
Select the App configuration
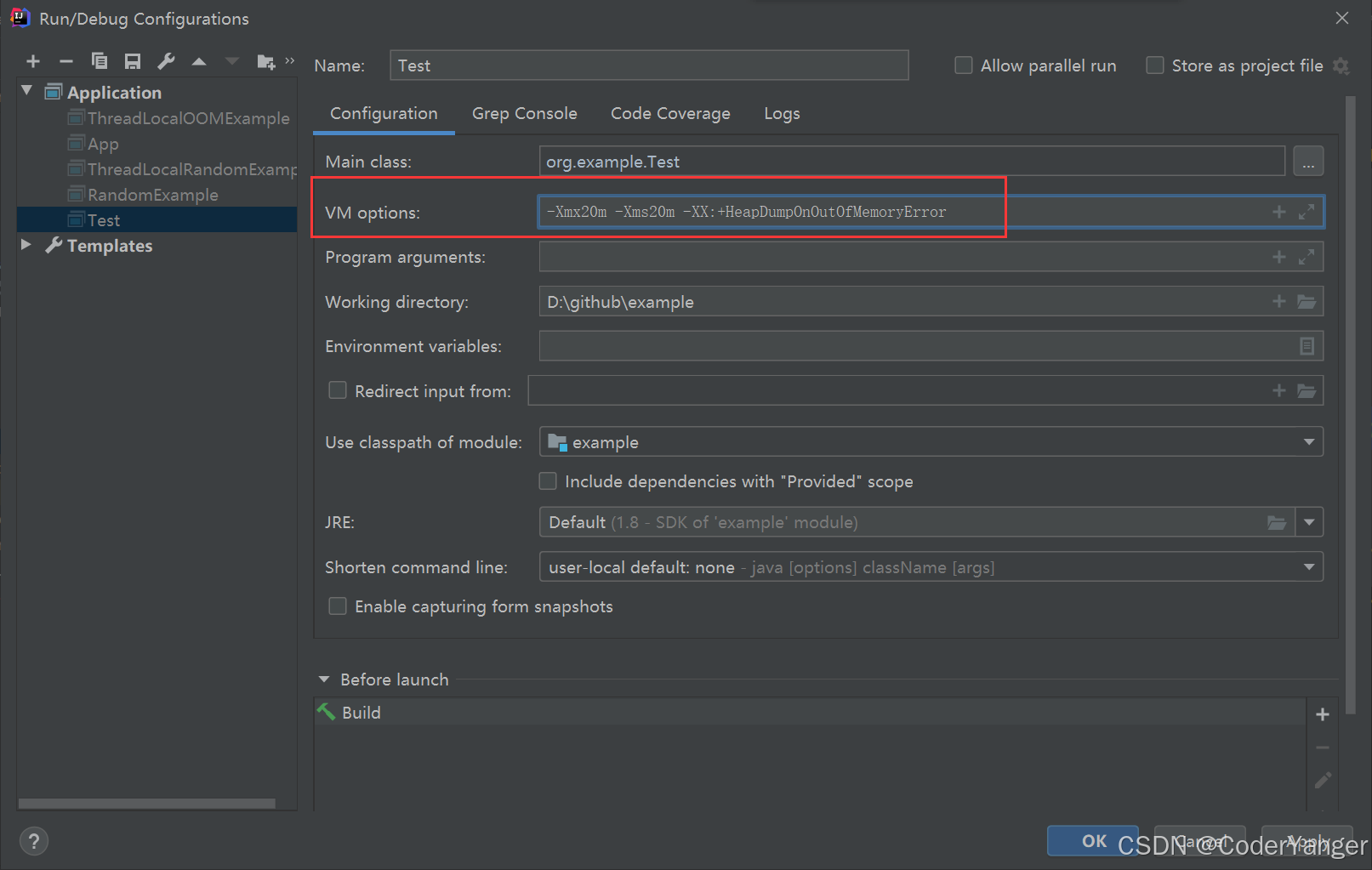pos(94,144)
